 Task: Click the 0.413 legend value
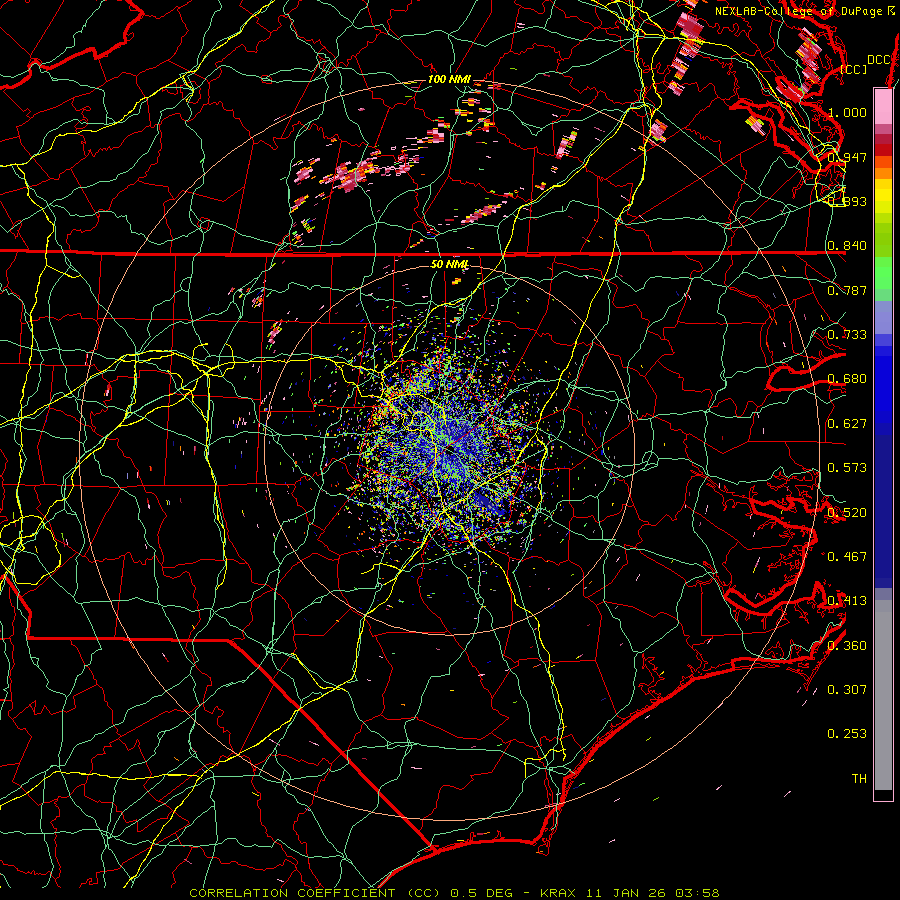click(847, 601)
